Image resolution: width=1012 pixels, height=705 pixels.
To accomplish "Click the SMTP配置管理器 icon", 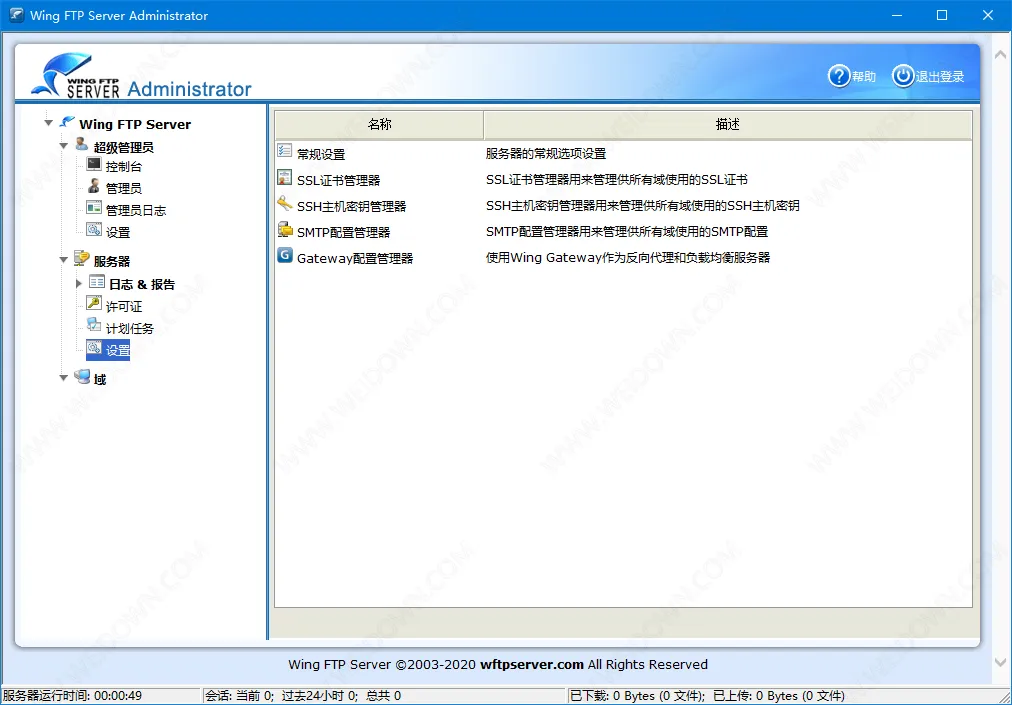I will pos(285,229).
